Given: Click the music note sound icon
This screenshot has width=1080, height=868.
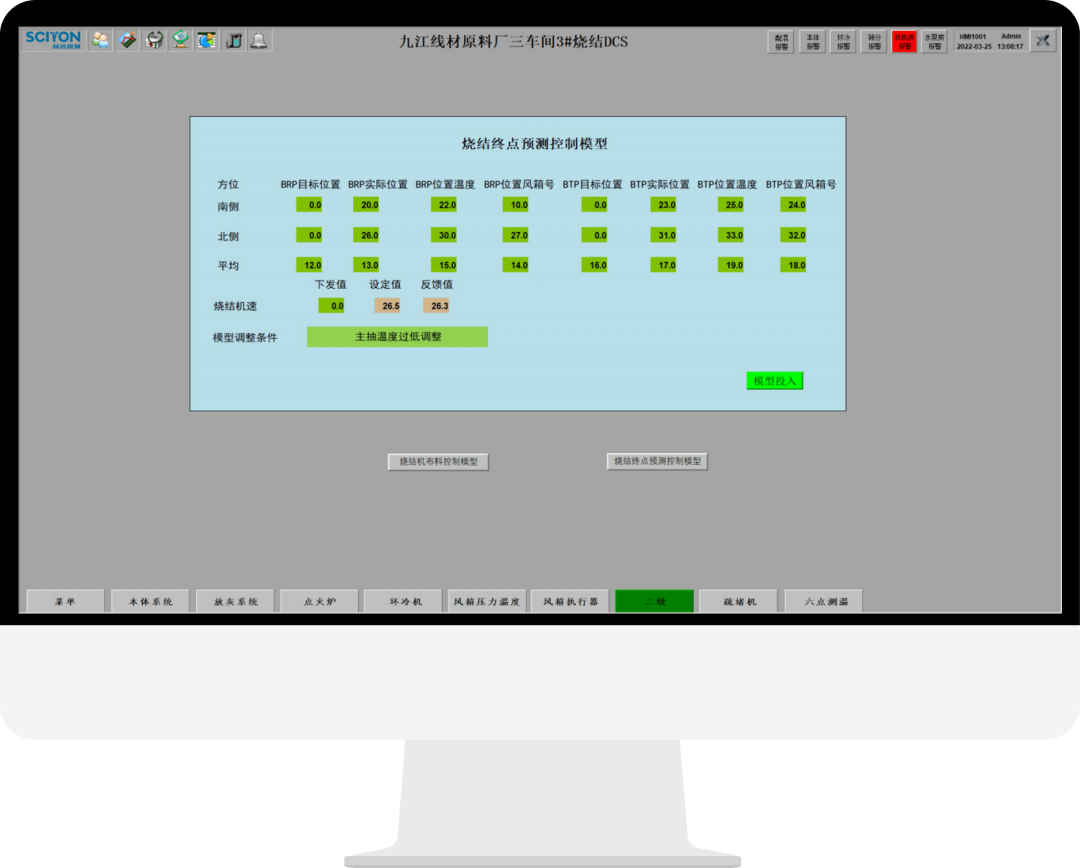Looking at the screenshot, I should (233, 40).
